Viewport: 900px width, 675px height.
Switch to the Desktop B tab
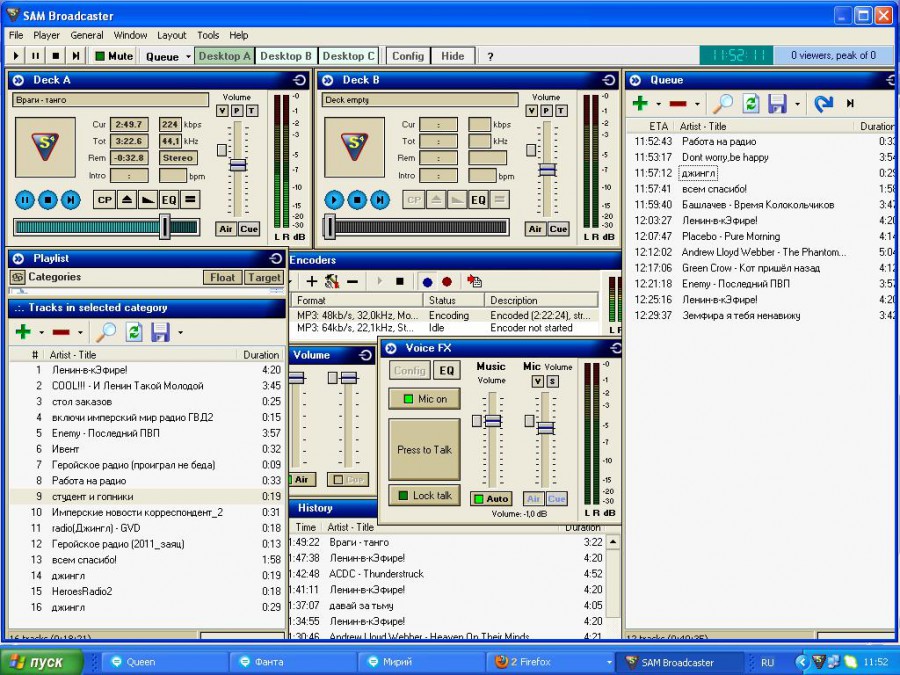pos(286,56)
